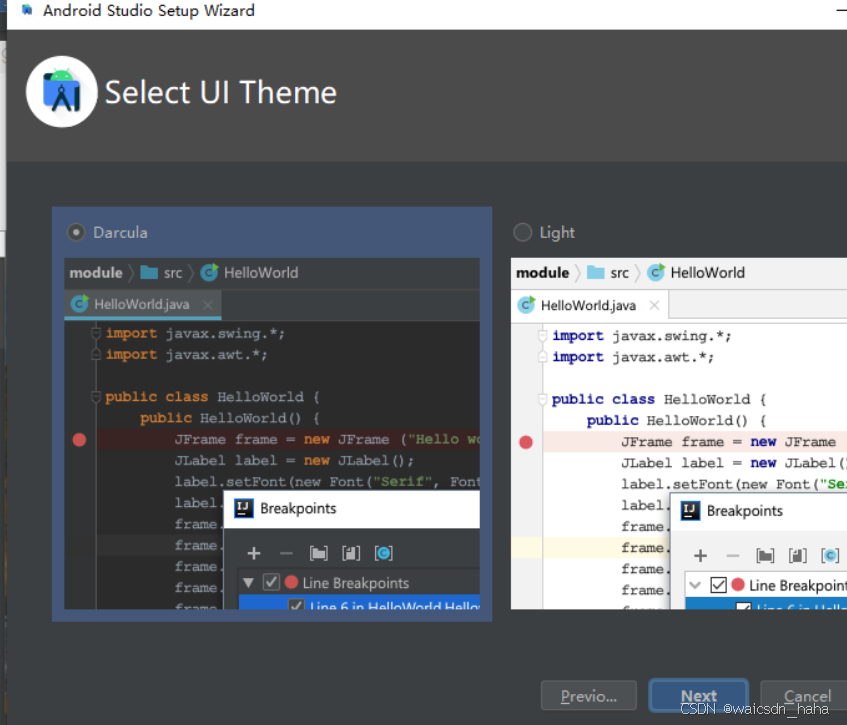This screenshot has width=847, height=725.
Task: Click module breadcrumb in Darcula preview
Action: point(96,273)
